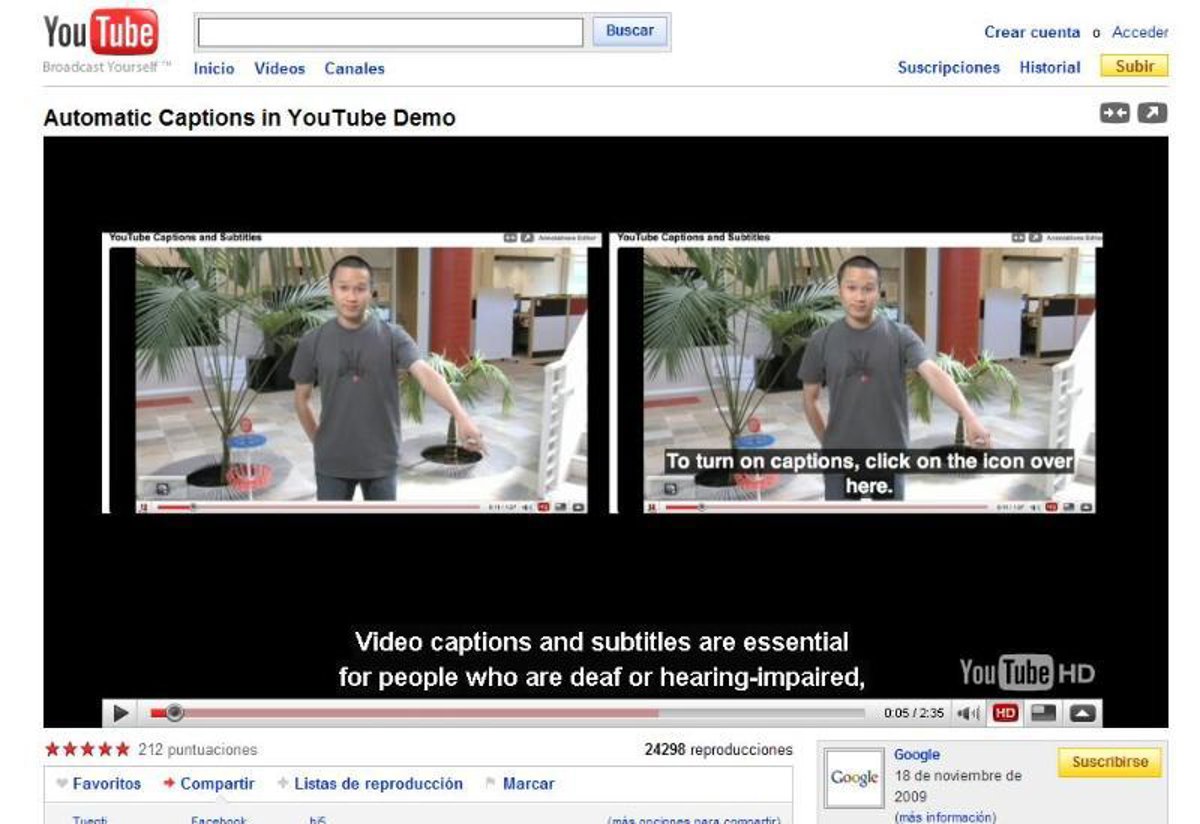1200x824 pixels.
Task: Click the pop-out video icon above player
Action: (x=1153, y=113)
